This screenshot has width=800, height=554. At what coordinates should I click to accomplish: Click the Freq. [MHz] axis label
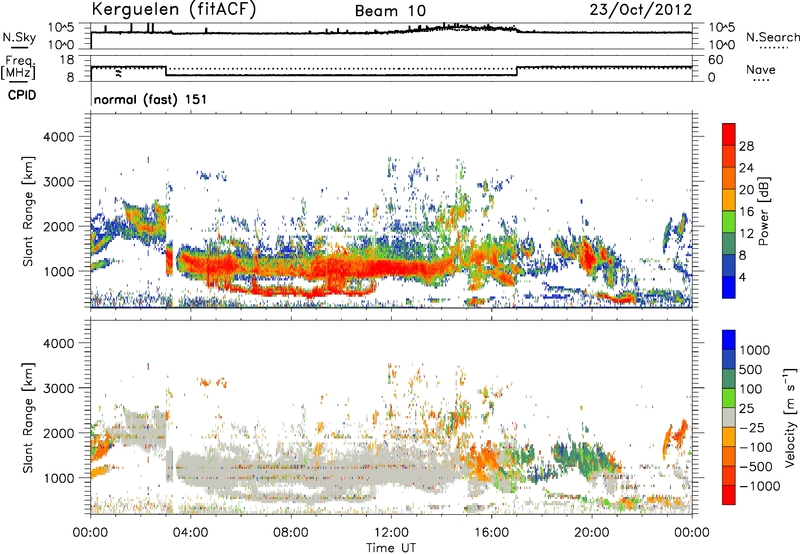tap(18, 68)
